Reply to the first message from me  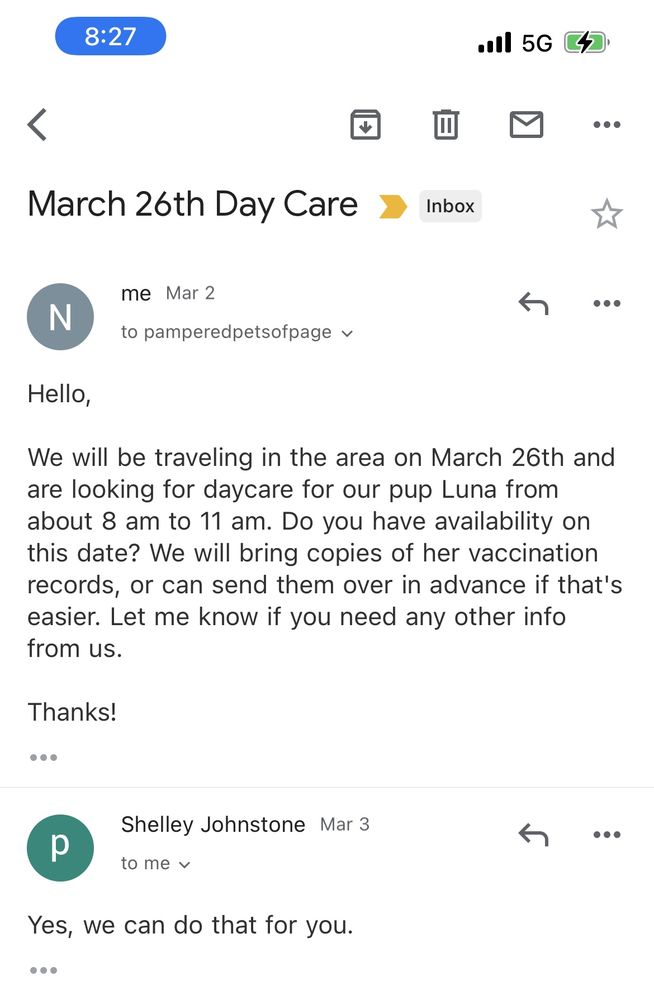(533, 303)
